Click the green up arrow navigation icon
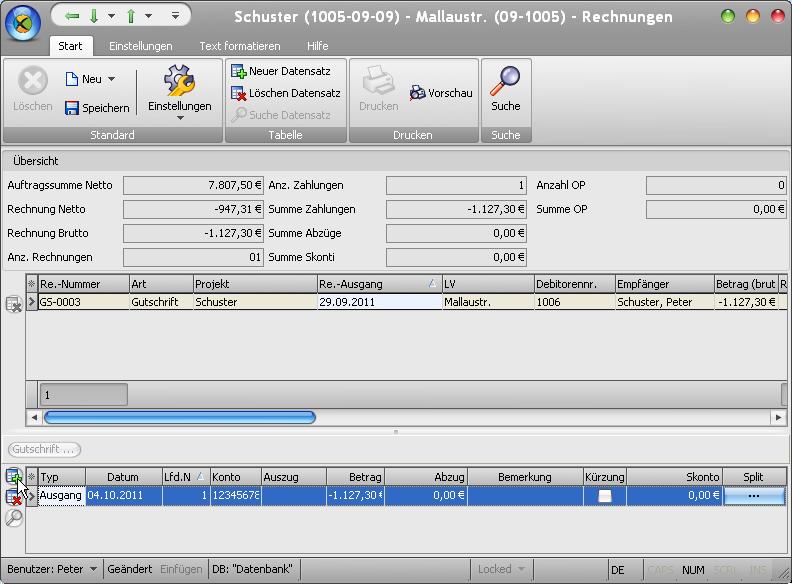792x584 pixels. [x=131, y=16]
